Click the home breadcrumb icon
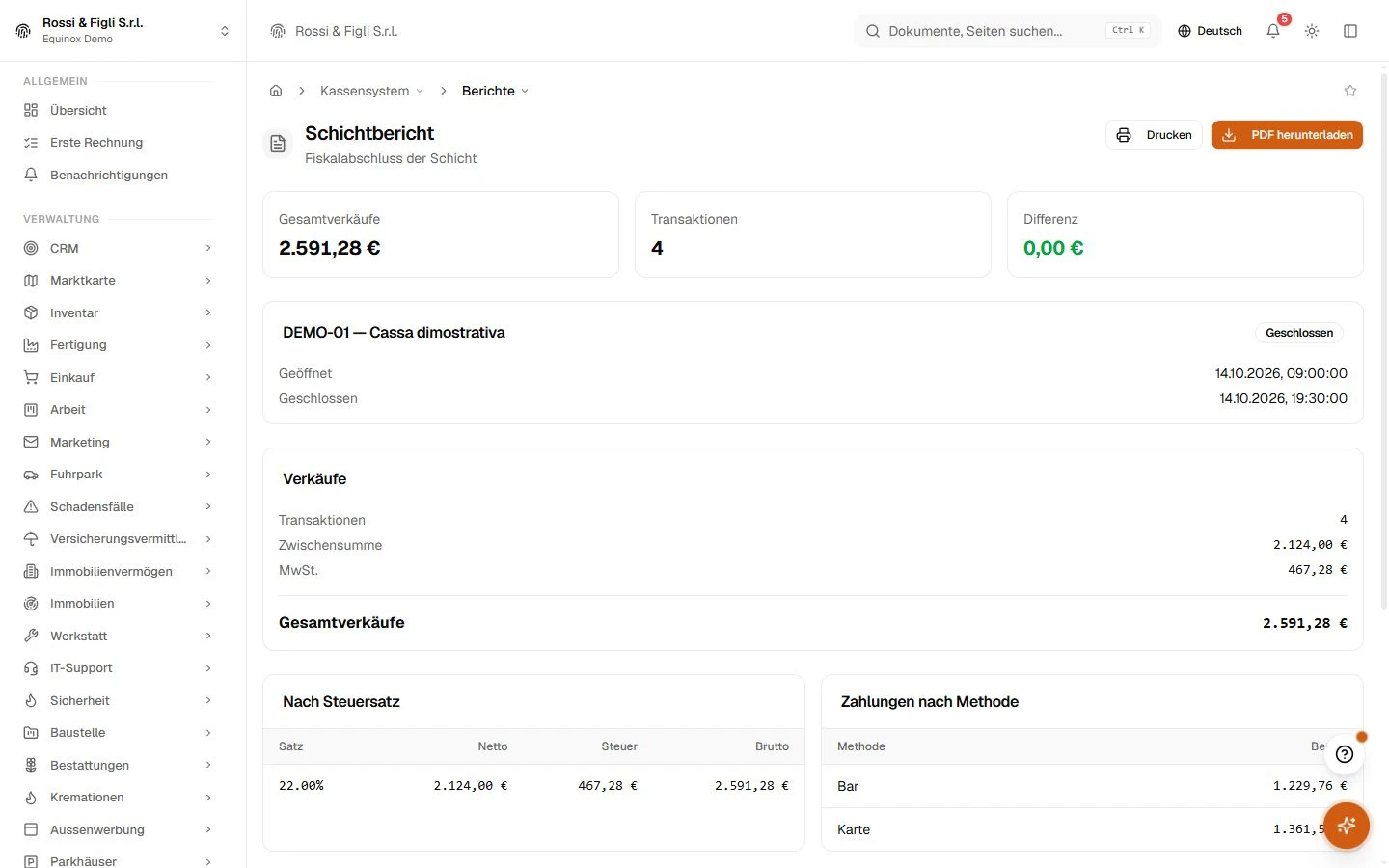1389x868 pixels. pyautogui.click(x=276, y=91)
